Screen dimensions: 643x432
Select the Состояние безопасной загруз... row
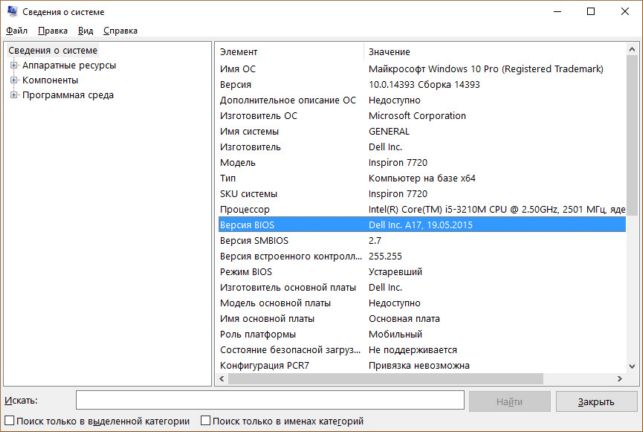pos(422,350)
